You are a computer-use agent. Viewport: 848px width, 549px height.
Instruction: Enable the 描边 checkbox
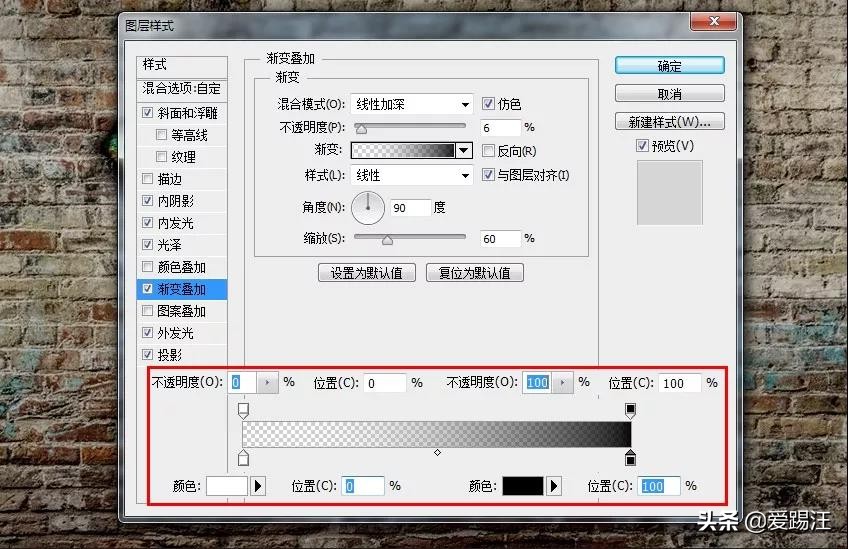pyautogui.click(x=147, y=178)
